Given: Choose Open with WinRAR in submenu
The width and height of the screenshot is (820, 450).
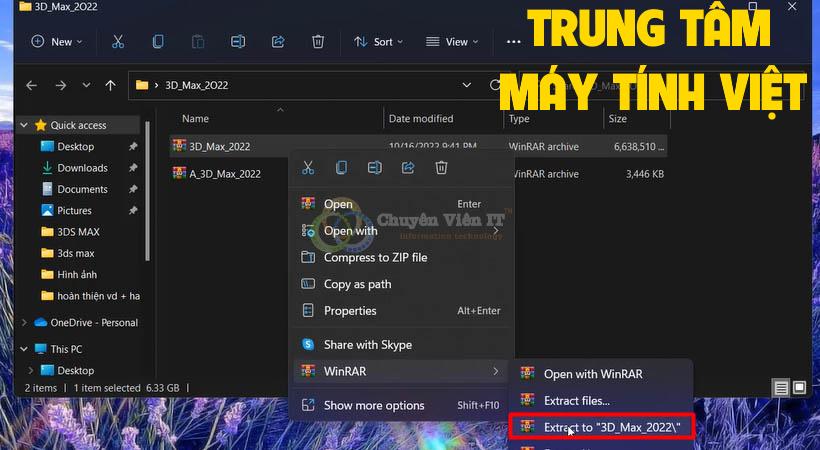Looking at the screenshot, I should point(601,374).
